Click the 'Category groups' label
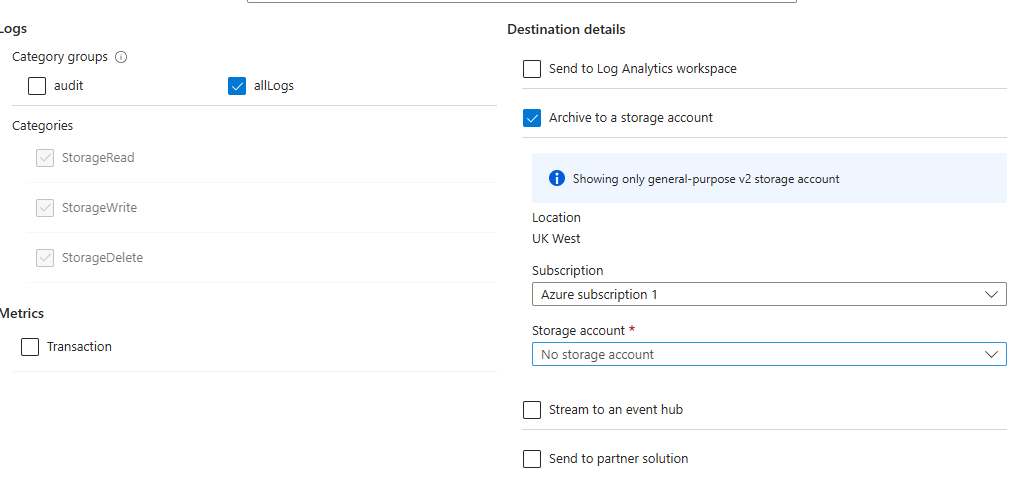Screen dimensions: 1021x478 point(60,57)
